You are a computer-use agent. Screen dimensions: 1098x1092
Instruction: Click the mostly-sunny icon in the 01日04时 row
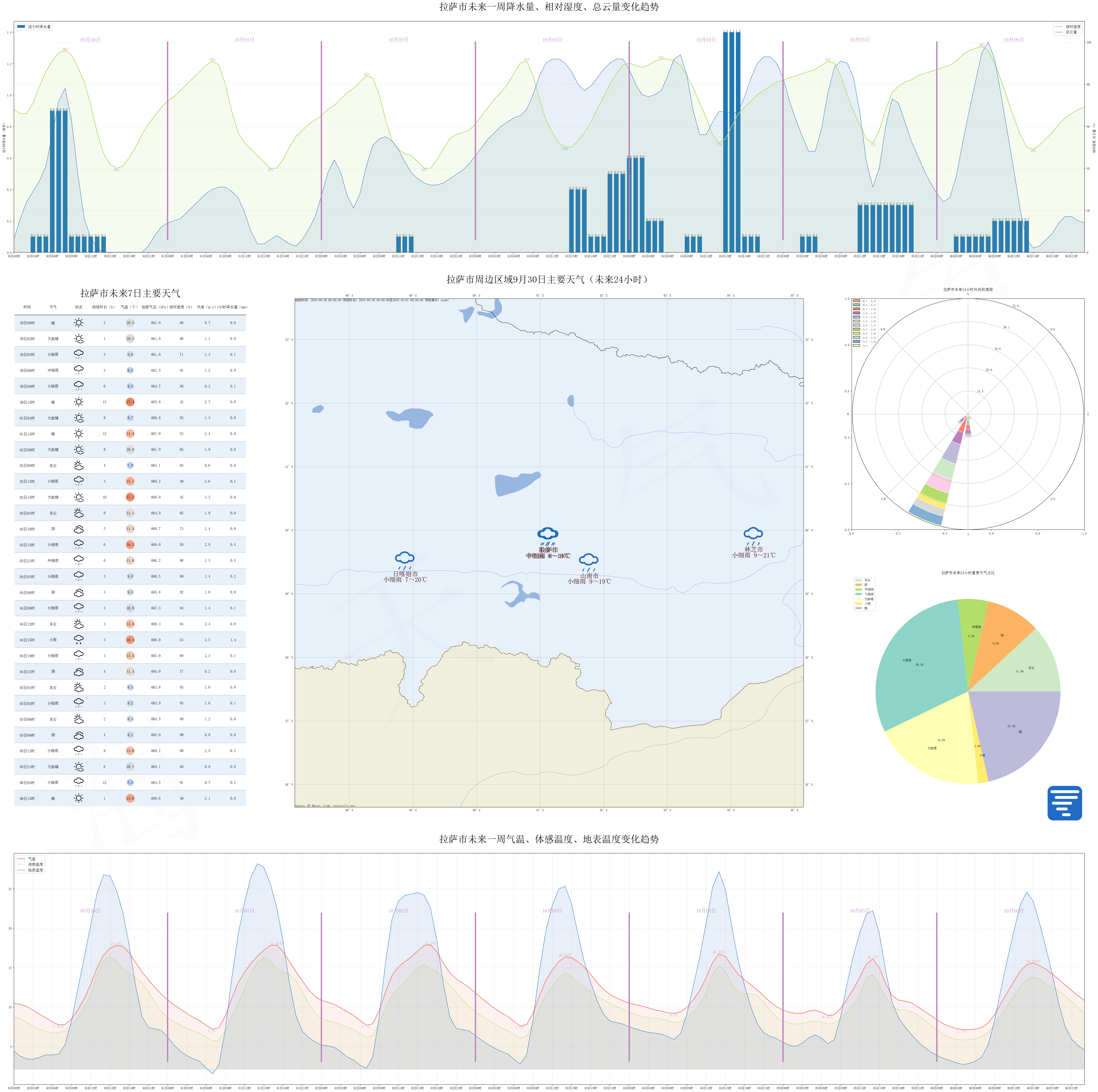tap(79, 418)
